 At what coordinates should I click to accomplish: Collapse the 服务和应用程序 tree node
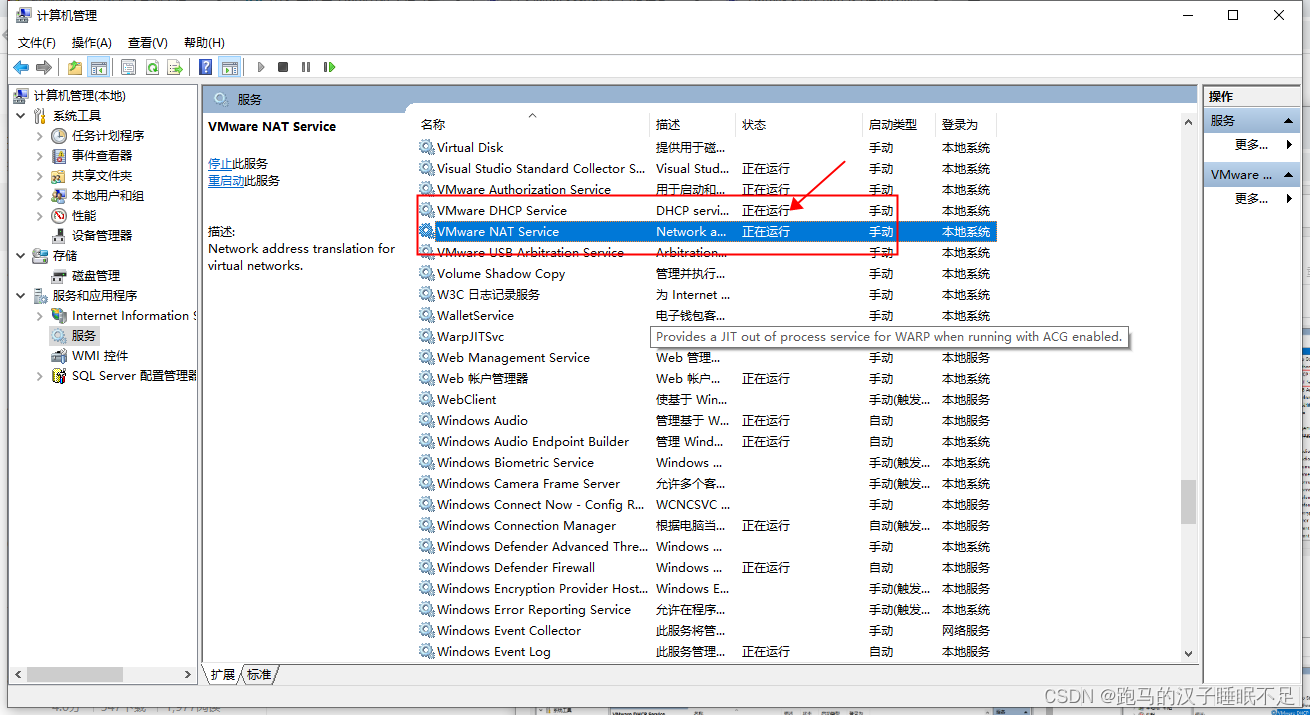click(x=21, y=295)
